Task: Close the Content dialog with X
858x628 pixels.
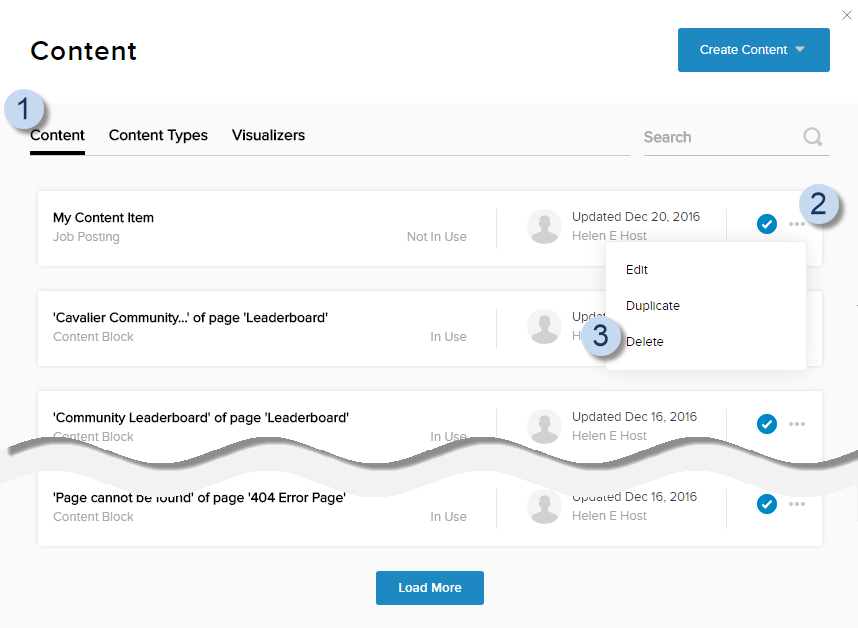Action: [x=847, y=15]
